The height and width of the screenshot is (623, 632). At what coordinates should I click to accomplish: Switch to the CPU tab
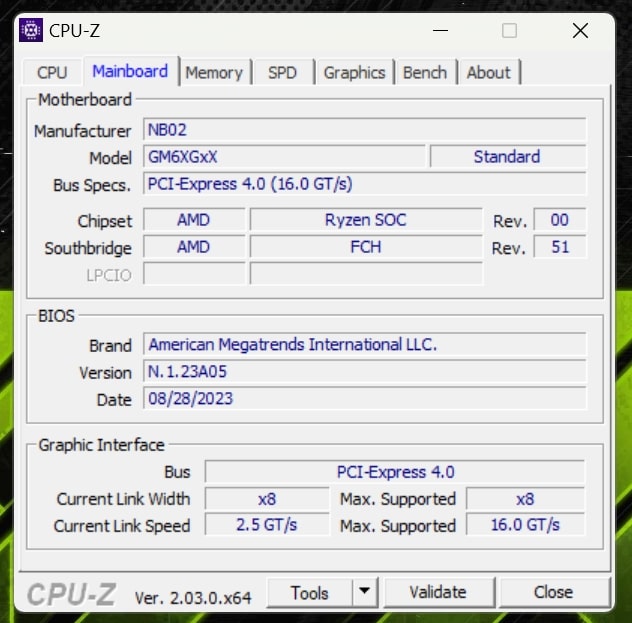(x=52, y=72)
